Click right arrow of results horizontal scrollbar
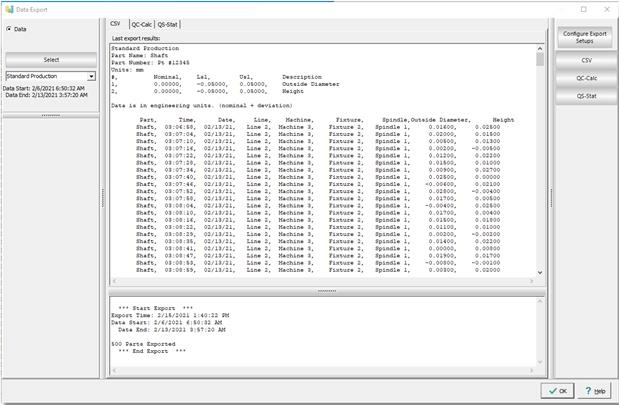The image size is (619, 405). (531, 281)
